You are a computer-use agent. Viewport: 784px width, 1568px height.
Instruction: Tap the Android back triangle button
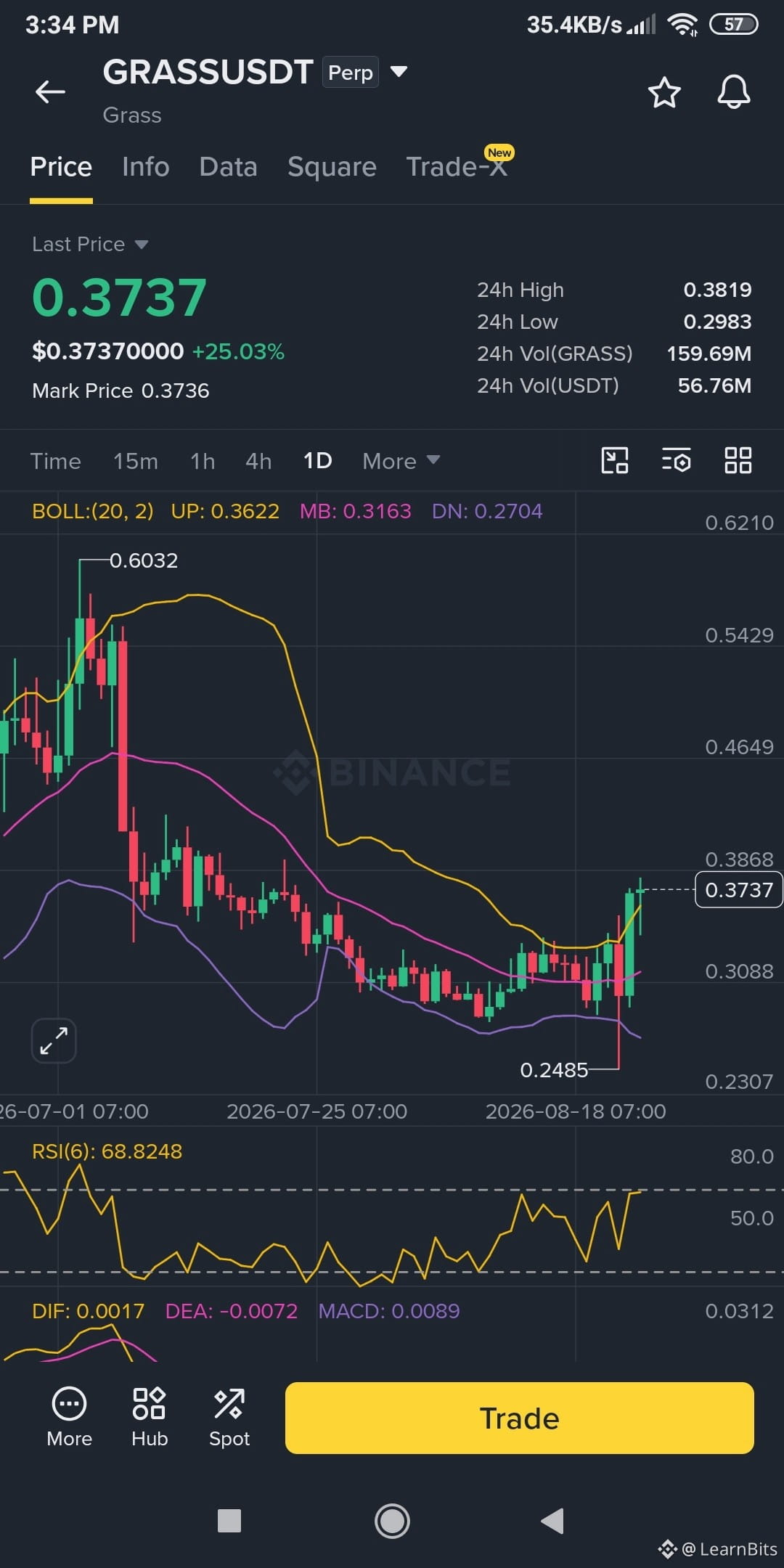(x=552, y=1520)
